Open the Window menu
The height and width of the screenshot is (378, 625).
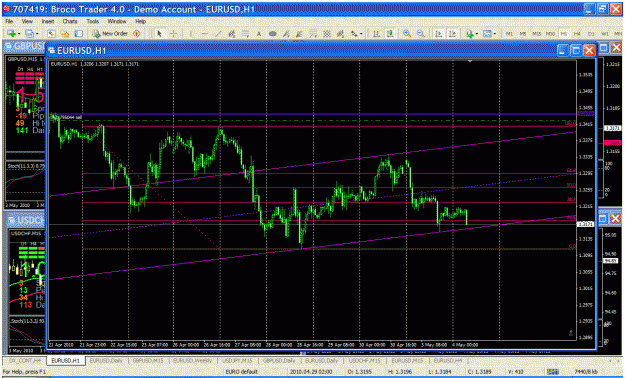click(x=117, y=22)
